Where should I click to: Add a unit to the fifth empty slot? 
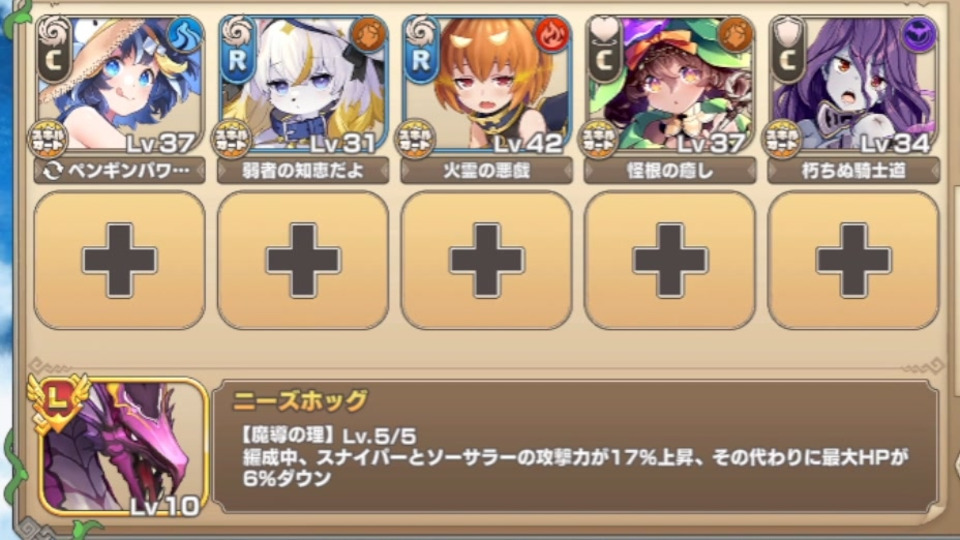pos(853,260)
